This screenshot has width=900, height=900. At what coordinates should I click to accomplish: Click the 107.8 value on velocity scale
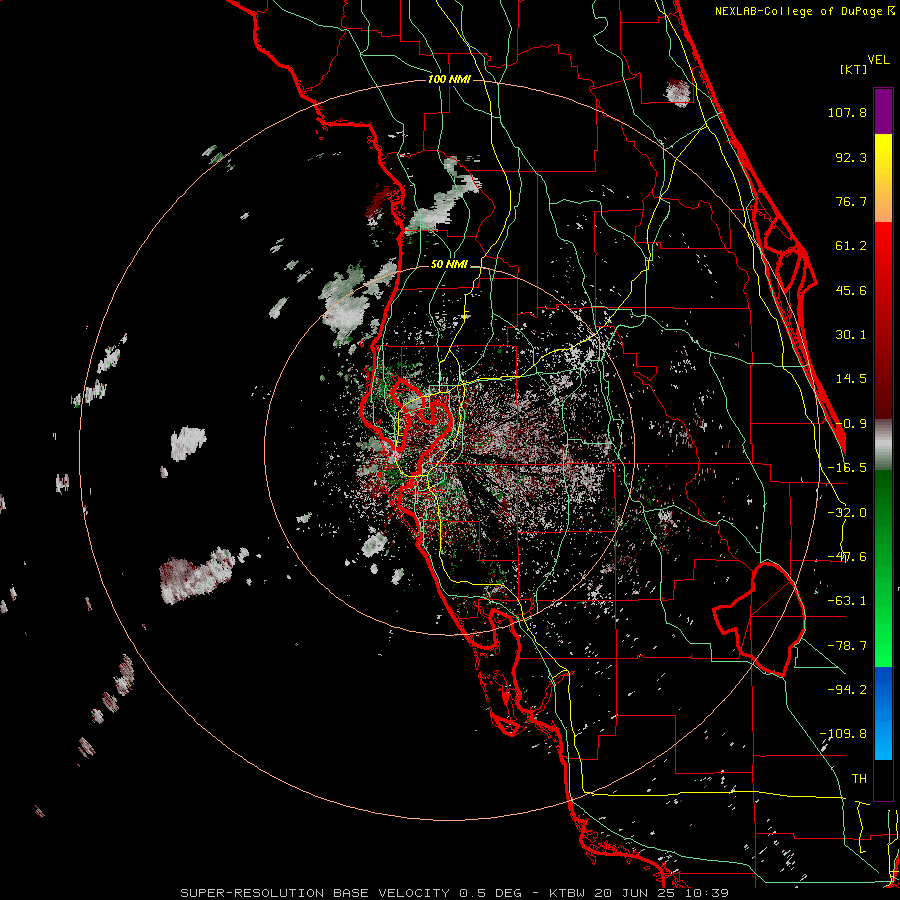[847, 112]
